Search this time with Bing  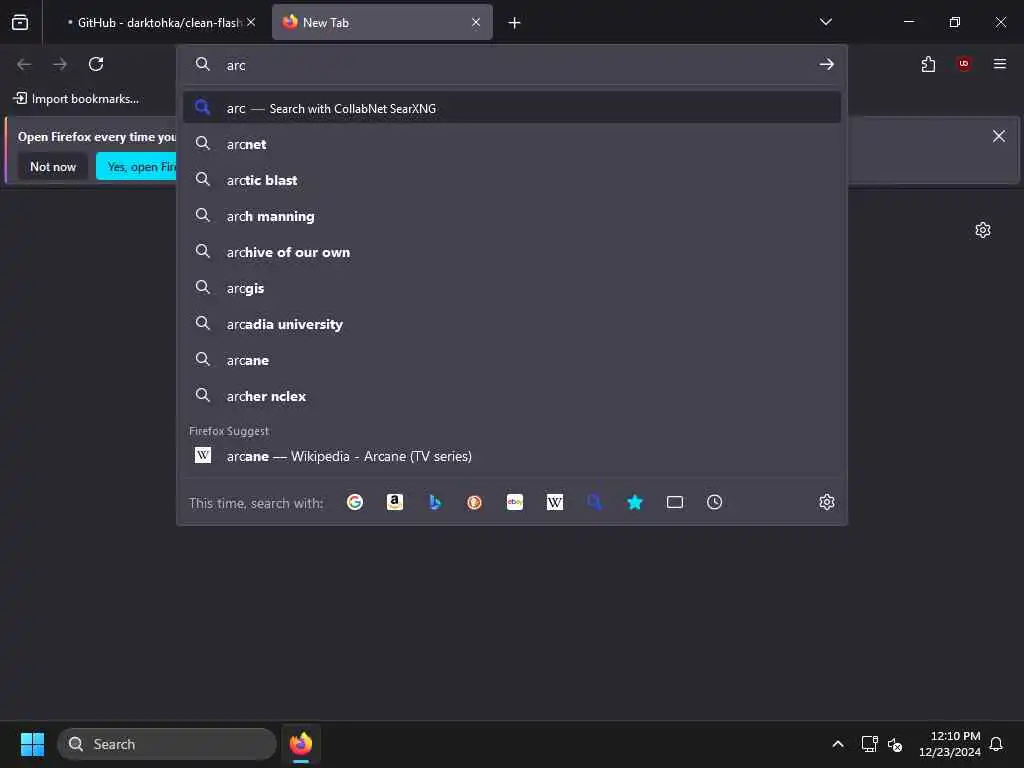[x=435, y=502]
